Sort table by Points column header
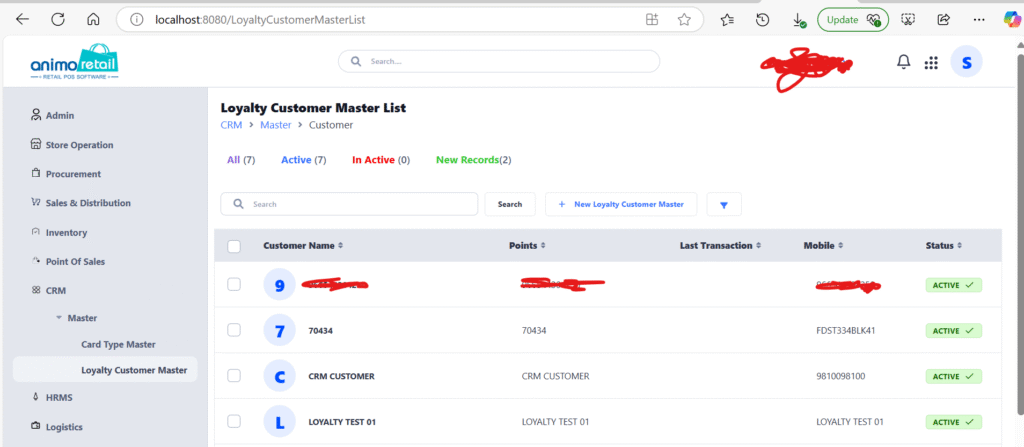 [527, 246]
